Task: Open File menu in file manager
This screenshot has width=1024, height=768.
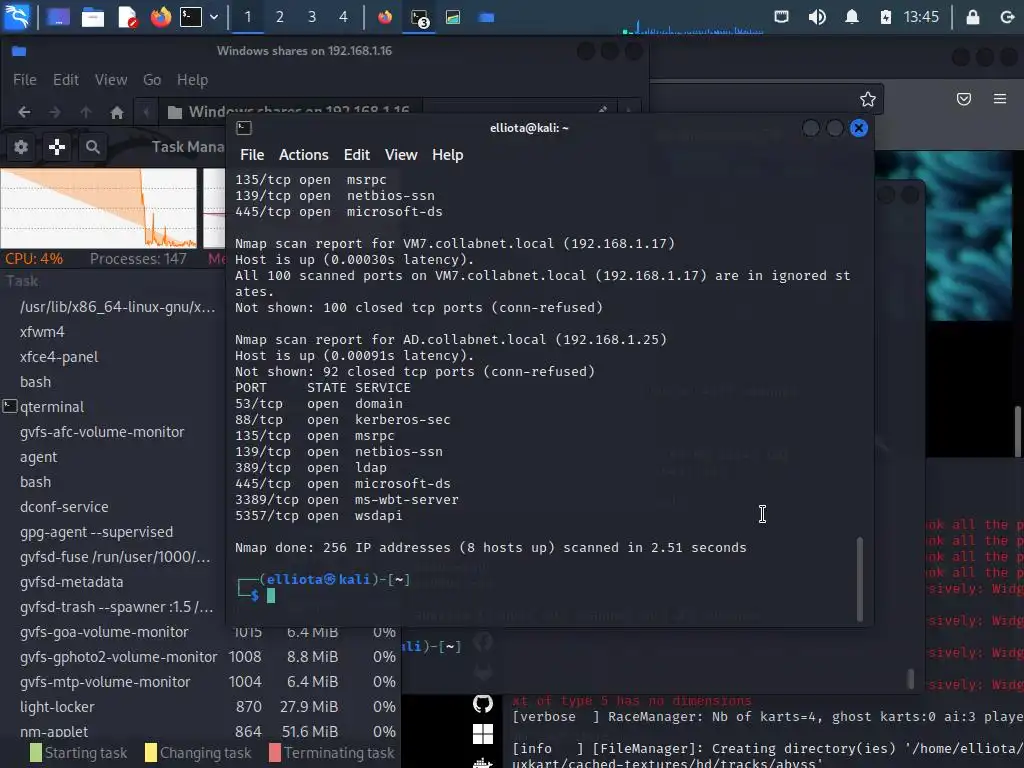Action: [25, 80]
